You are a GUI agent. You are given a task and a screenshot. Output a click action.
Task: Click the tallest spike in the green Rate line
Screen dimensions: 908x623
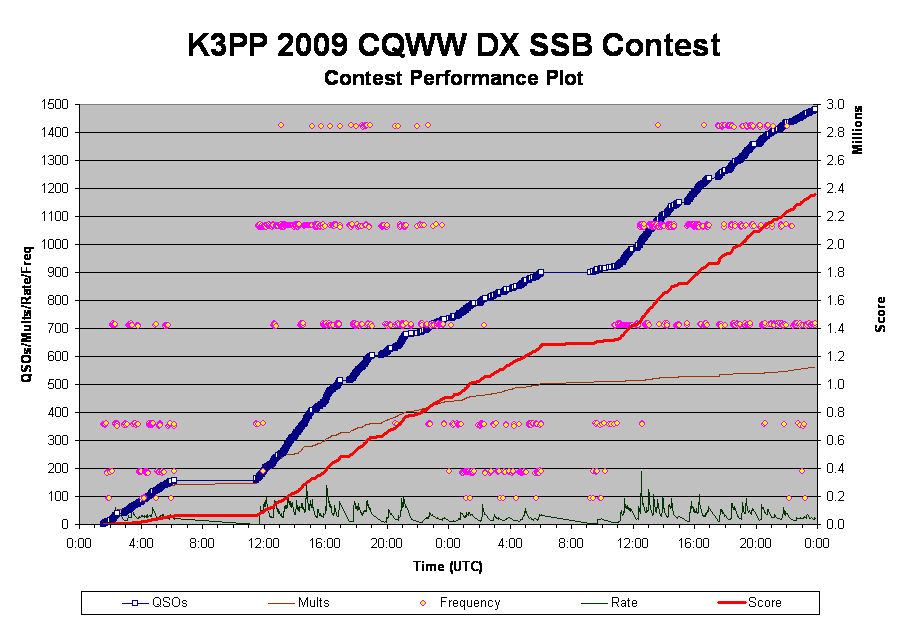(640, 472)
